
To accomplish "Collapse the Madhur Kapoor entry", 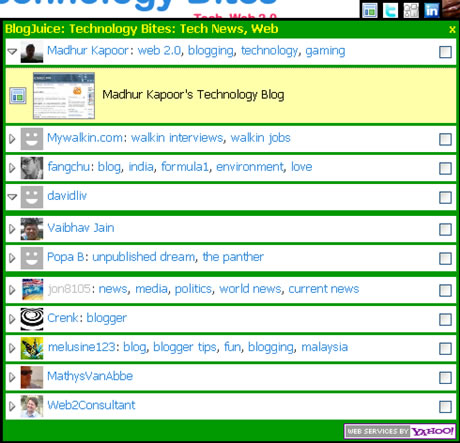I will coord(12,52).
